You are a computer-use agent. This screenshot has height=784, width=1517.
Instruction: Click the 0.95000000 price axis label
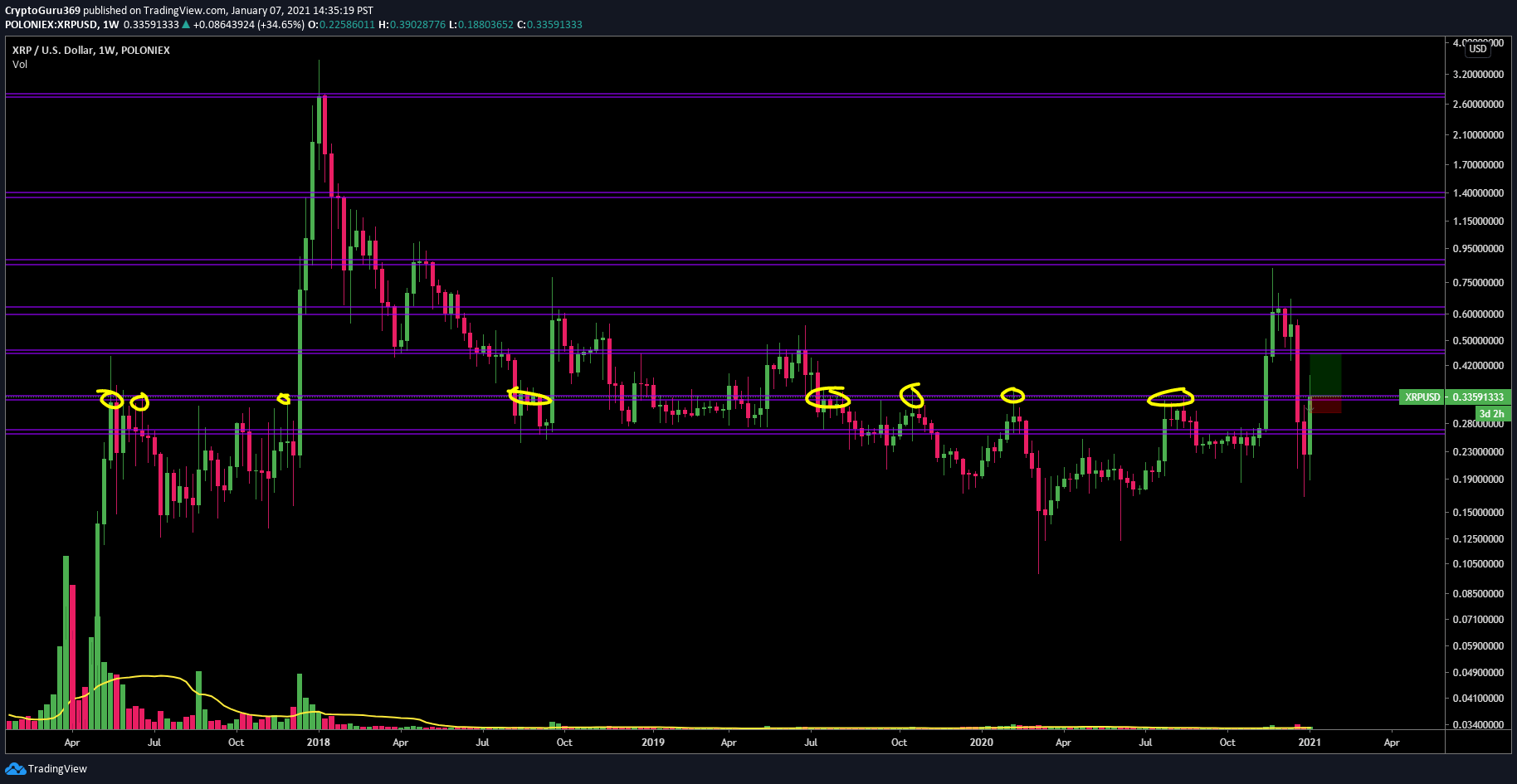pyautogui.click(x=1478, y=249)
